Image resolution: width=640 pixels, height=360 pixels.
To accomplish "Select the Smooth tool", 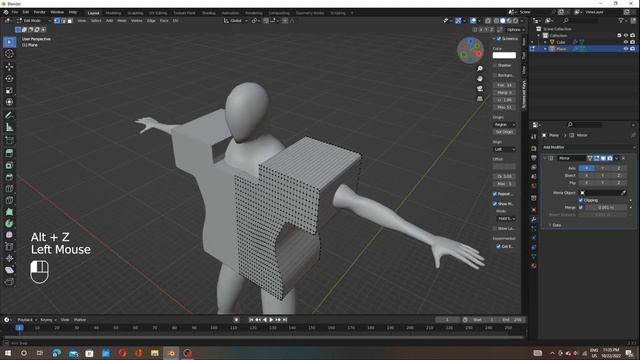I will [x=9, y=235].
